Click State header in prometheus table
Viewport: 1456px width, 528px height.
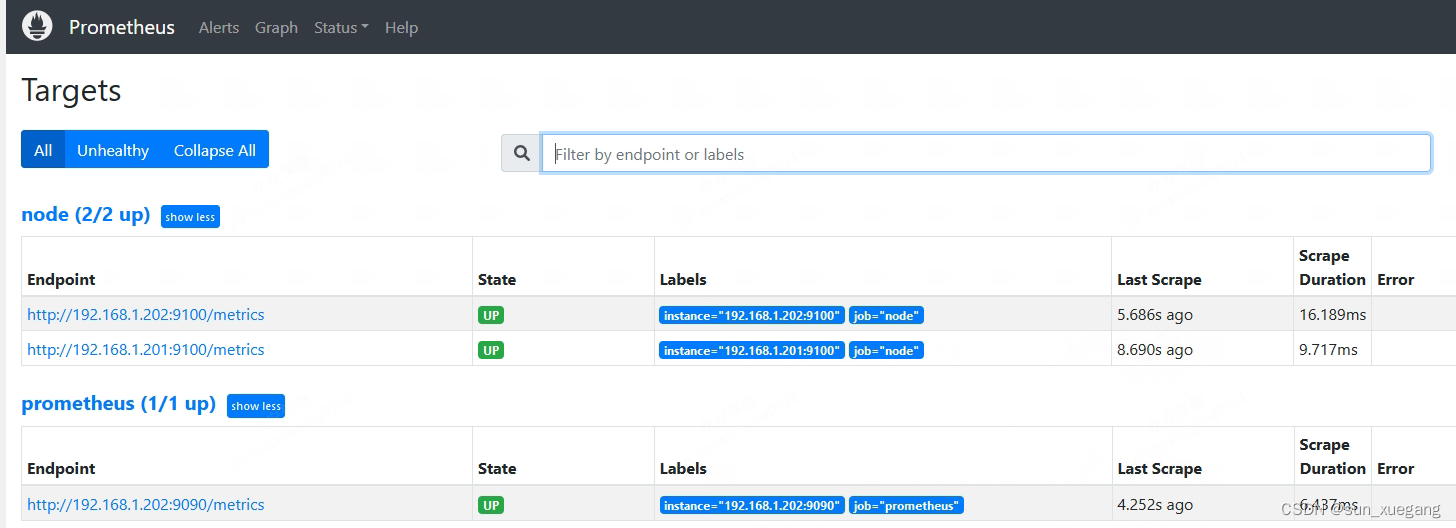coord(497,469)
